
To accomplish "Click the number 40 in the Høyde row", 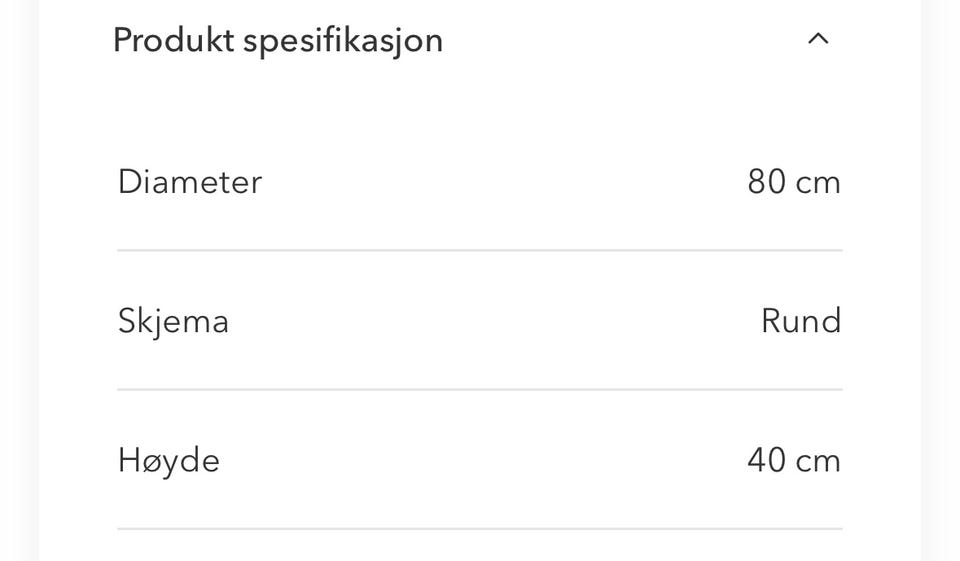I will pyautogui.click(x=767, y=460).
